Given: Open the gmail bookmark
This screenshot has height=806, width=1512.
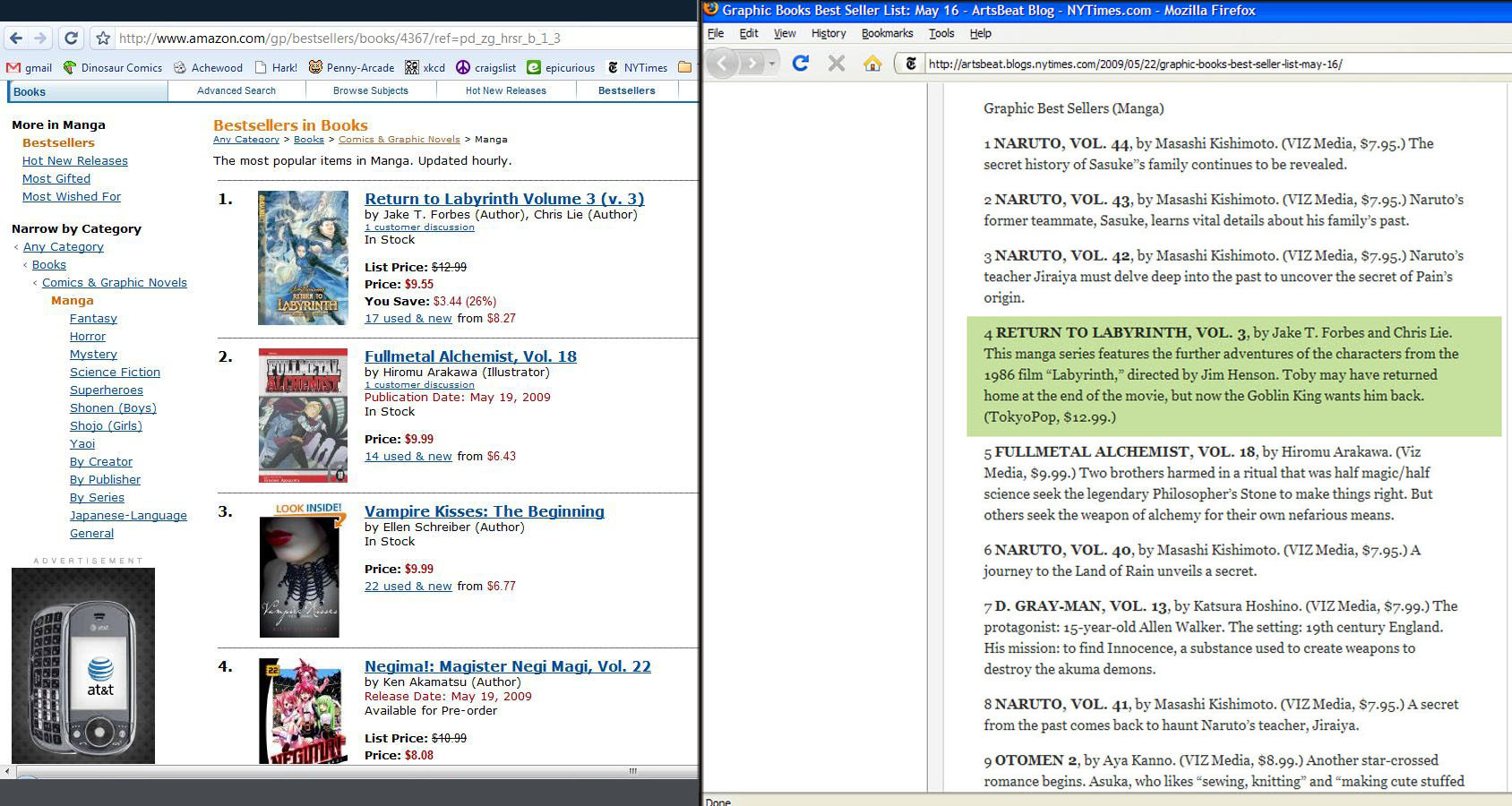Looking at the screenshot, I should (x=30, y=67).
